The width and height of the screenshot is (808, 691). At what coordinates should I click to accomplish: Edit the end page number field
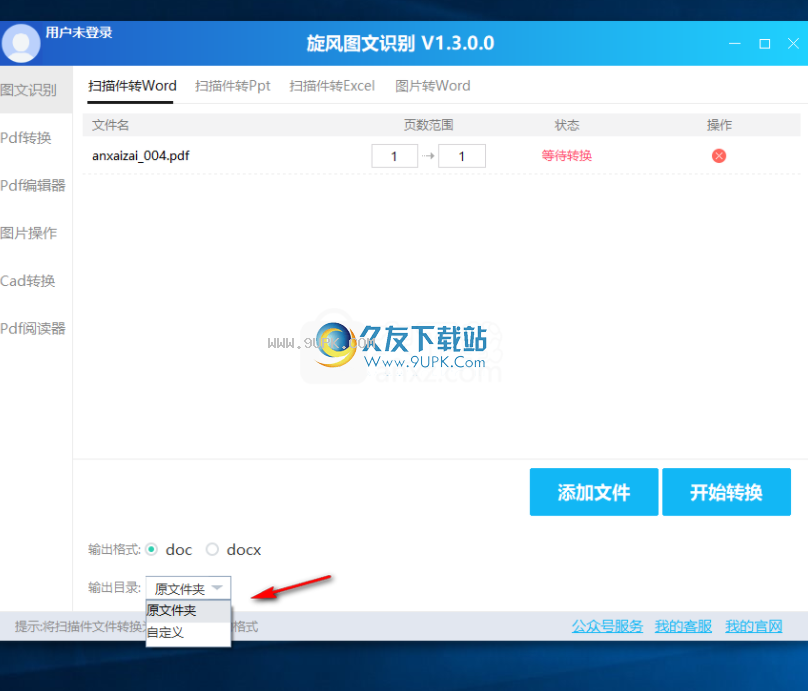(462, 156)
